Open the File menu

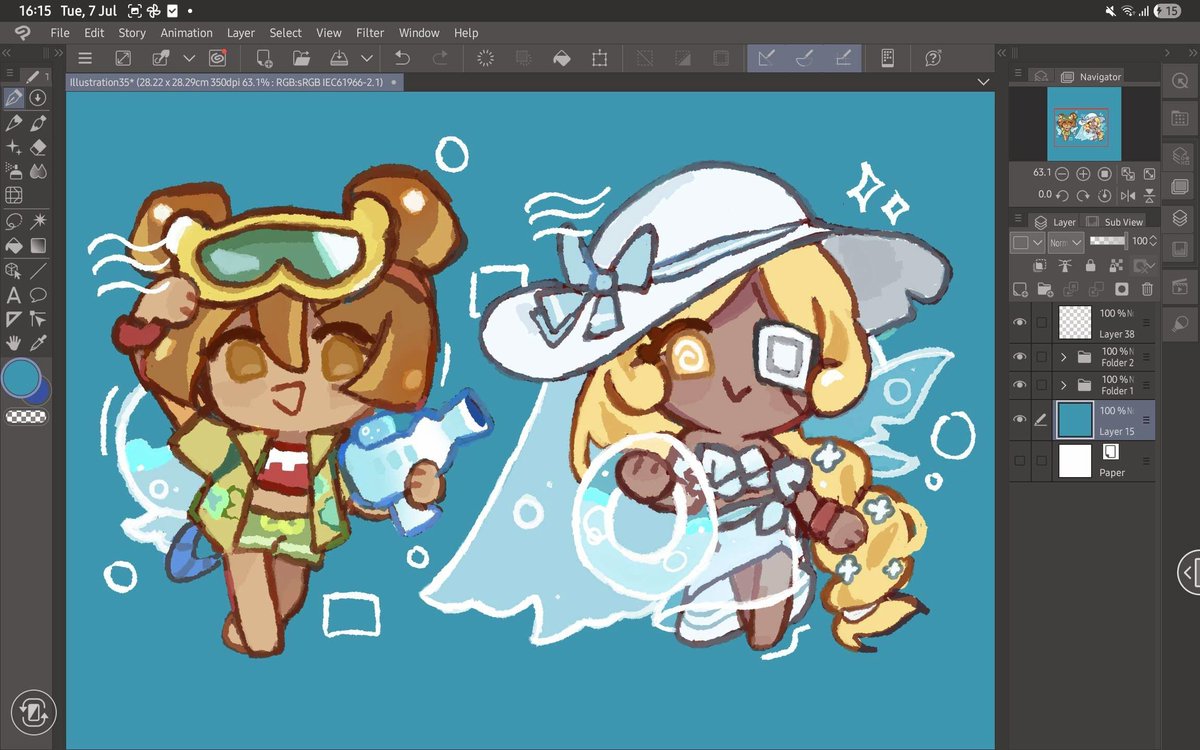(59, 33)
